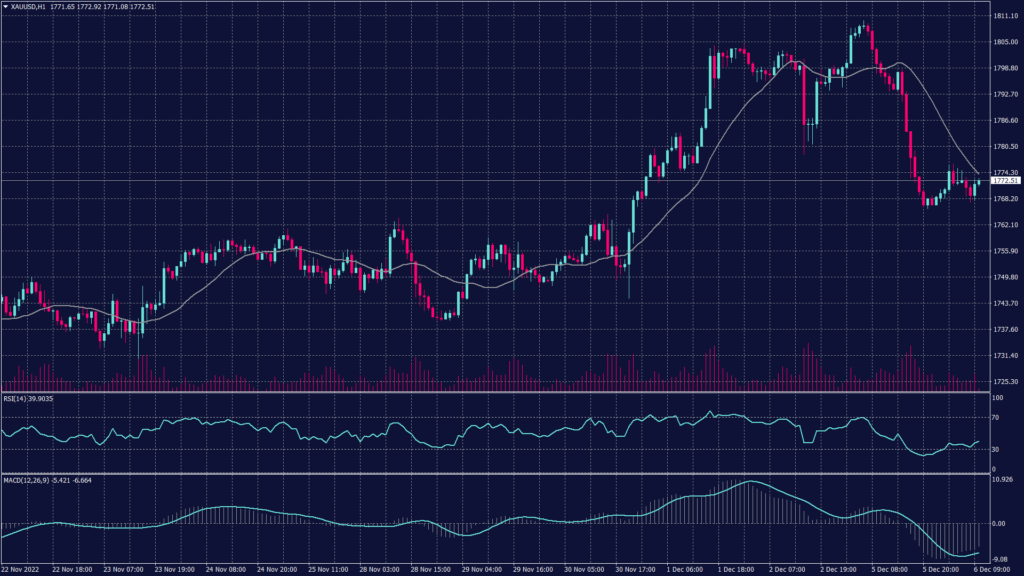Click the RSI 100 level label

[x=996, y=398]
